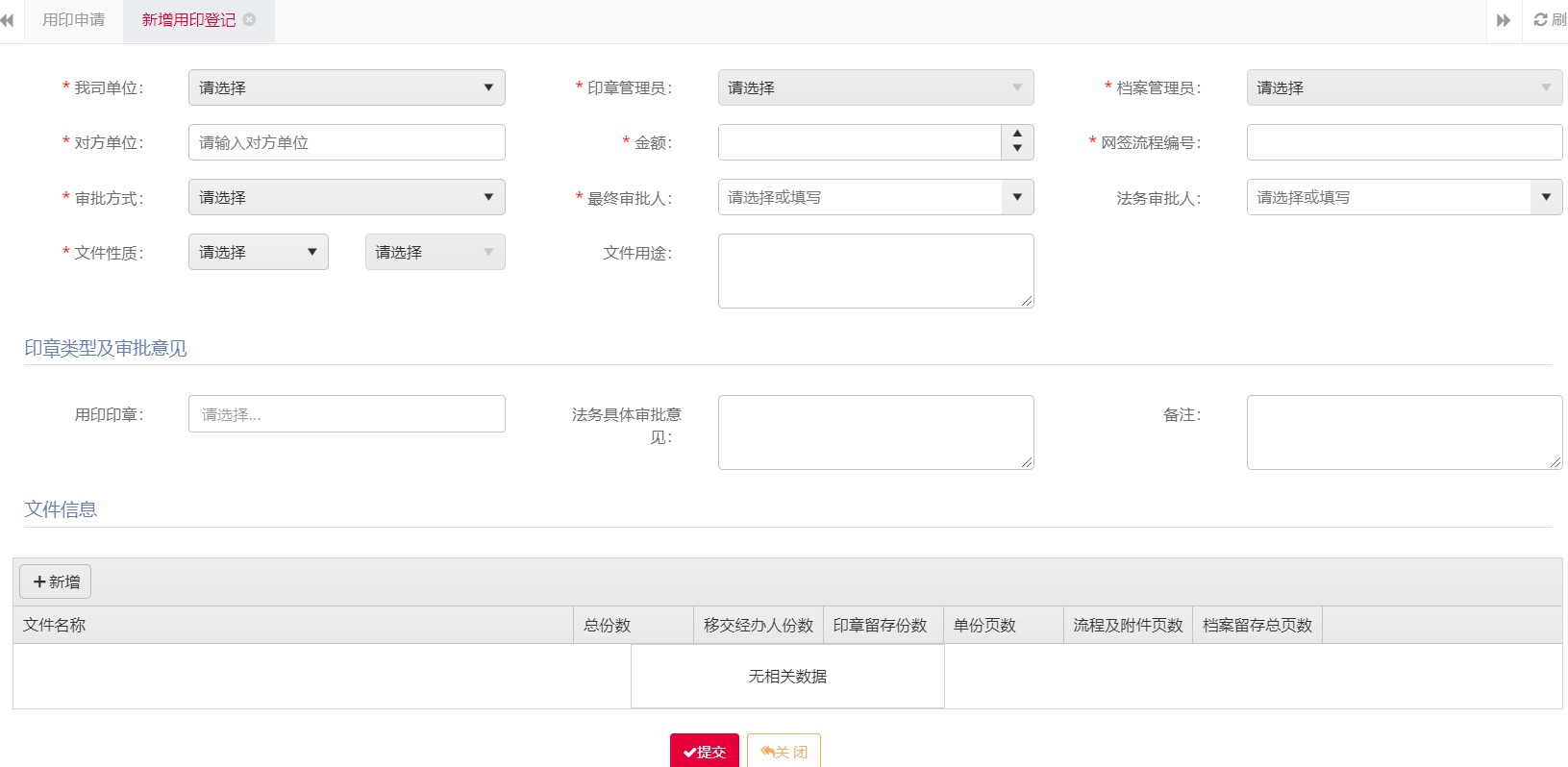Image resolution: width=1568 pixels, height=767 pixels.
Task: Expand the 审批方式 dropdown
Action: pyautogui.click(x=346, y=197)
